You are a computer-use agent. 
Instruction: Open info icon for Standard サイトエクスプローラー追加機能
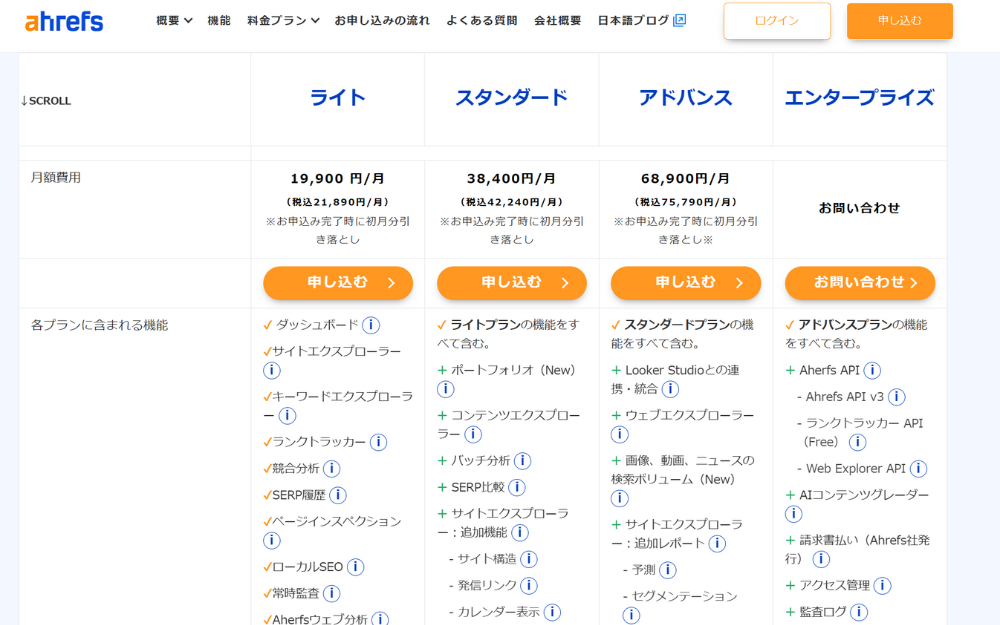pyautogui.click(x=520, y=533)
